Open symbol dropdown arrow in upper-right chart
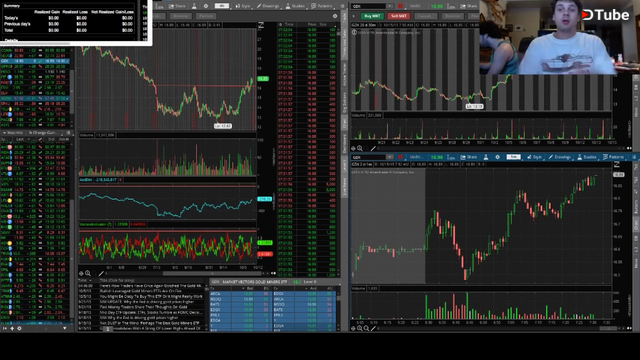Viewport: 640px width, 360px height. (x=390, y=6)
